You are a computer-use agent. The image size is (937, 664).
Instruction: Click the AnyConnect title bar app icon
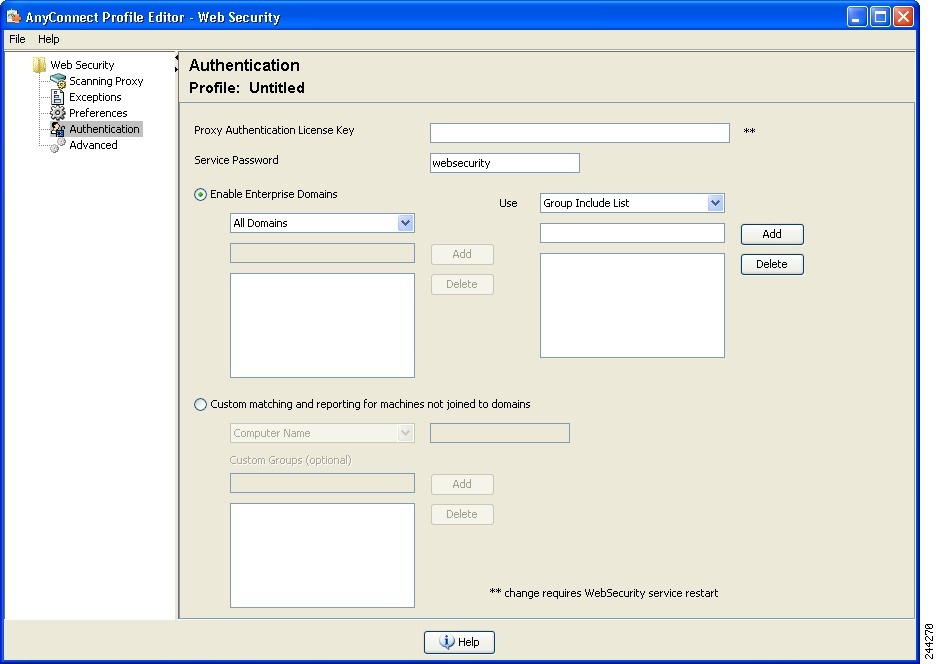point(14,16)
